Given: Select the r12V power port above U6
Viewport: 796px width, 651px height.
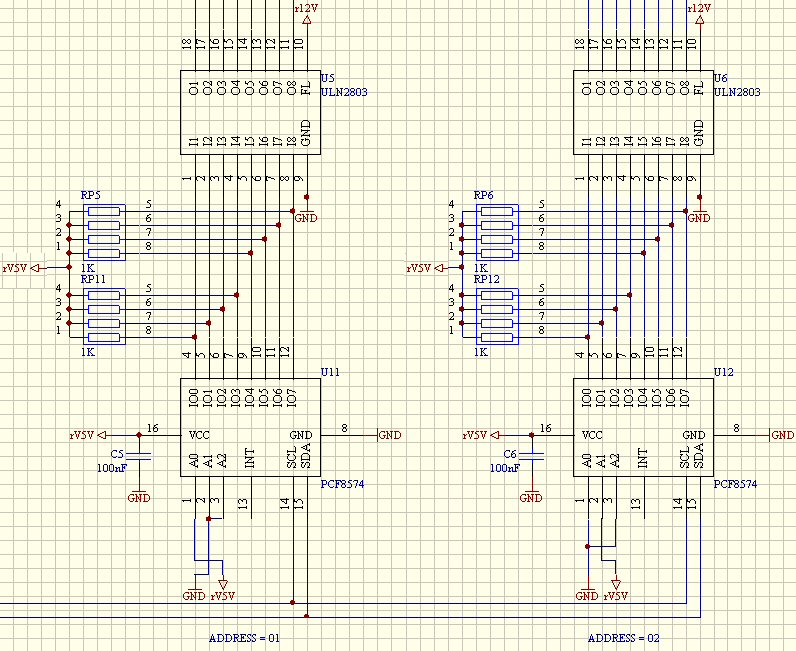Looking at the screenshot, I should (x=699, y=9).
